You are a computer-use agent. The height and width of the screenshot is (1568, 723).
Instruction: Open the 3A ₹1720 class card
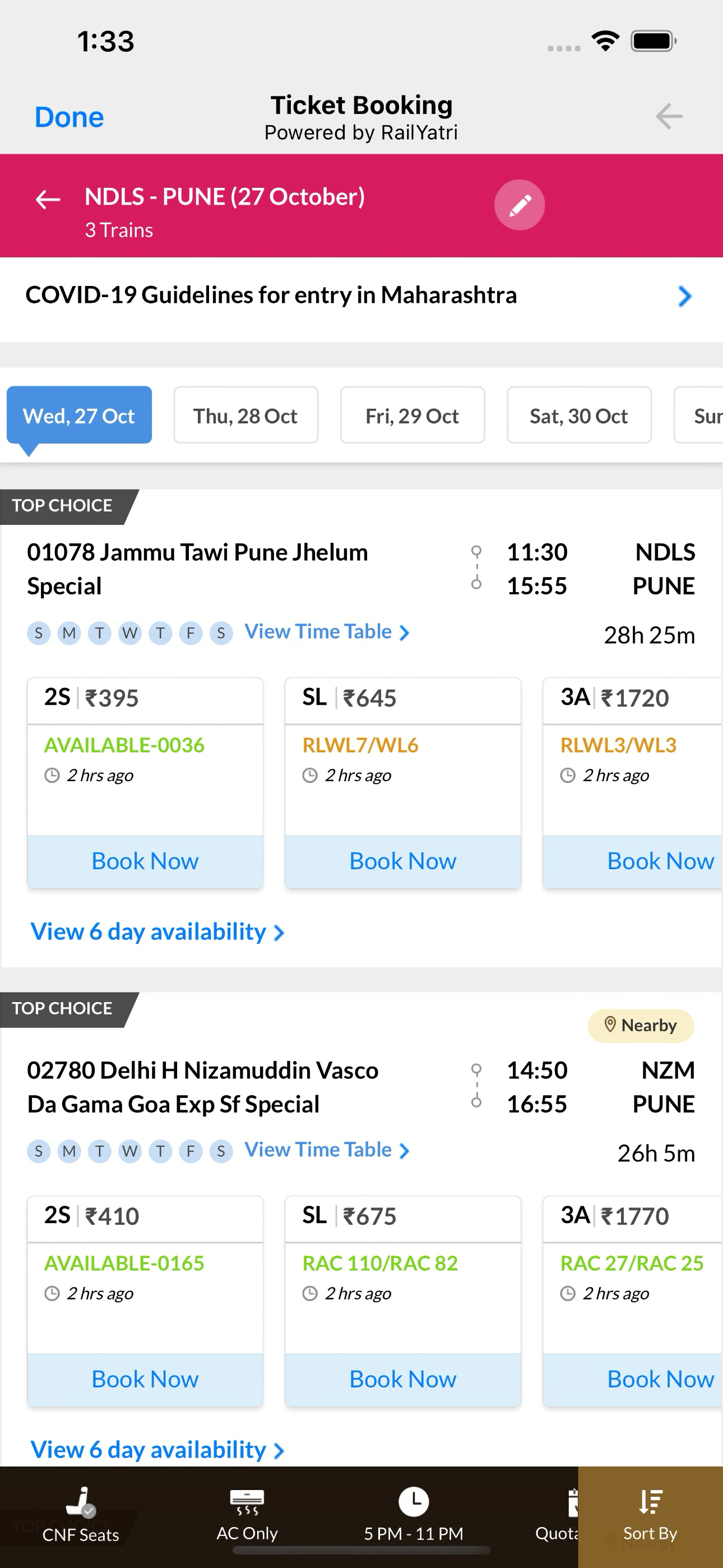(x=632, y=783)
